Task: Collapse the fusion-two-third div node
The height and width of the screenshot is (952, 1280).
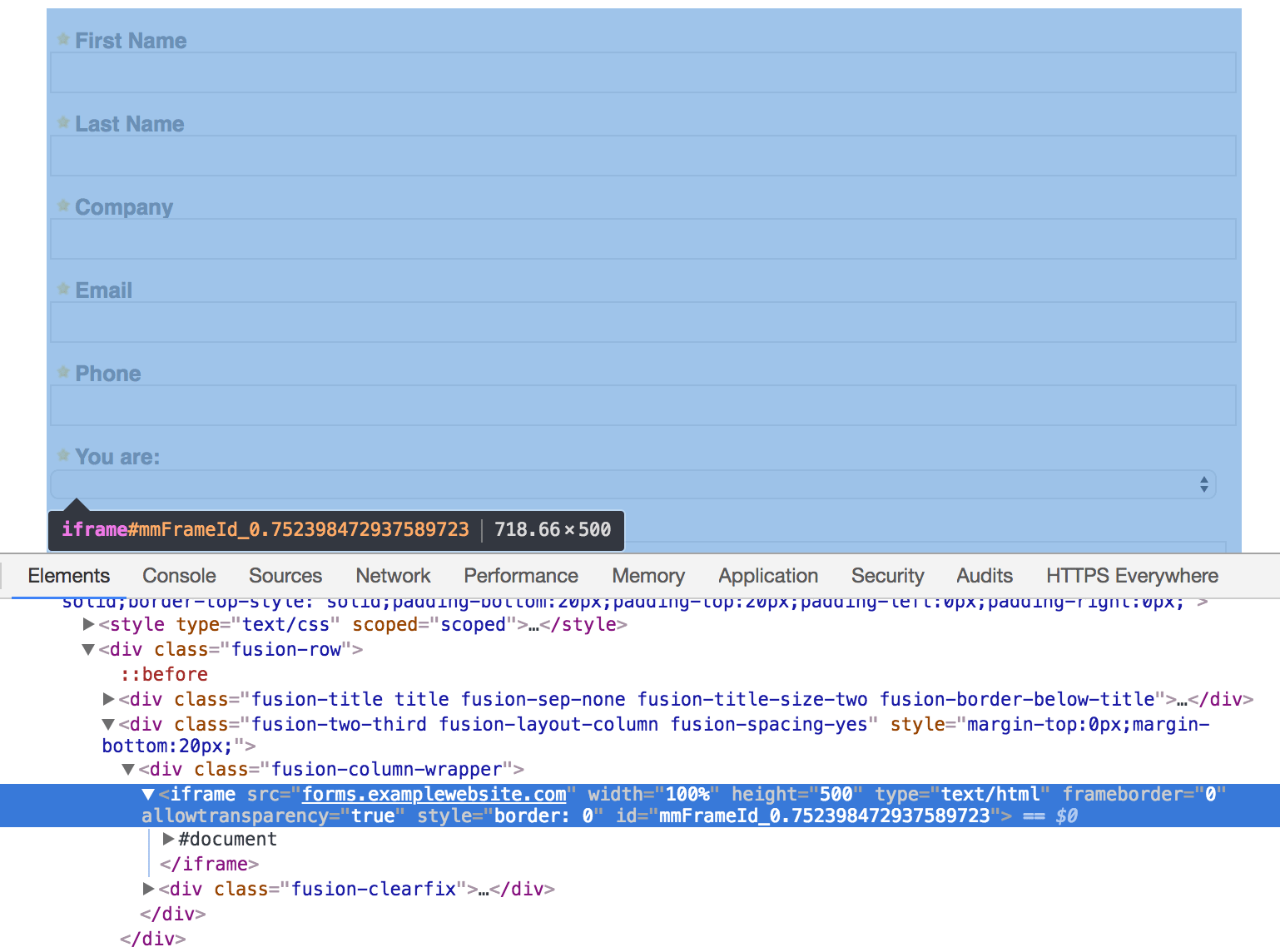Action: pos(108,724)
